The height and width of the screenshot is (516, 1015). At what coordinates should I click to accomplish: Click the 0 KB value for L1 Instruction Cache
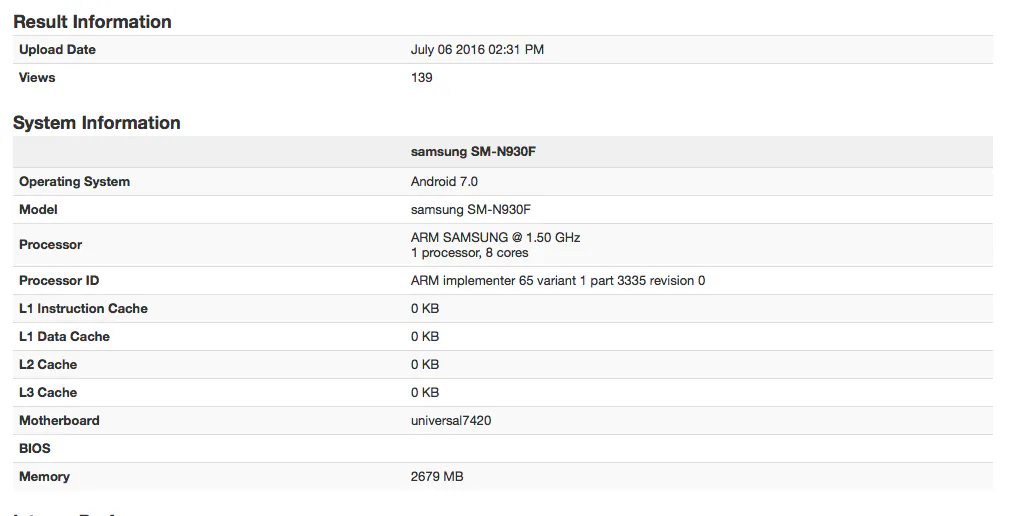(x=425, y=308)
